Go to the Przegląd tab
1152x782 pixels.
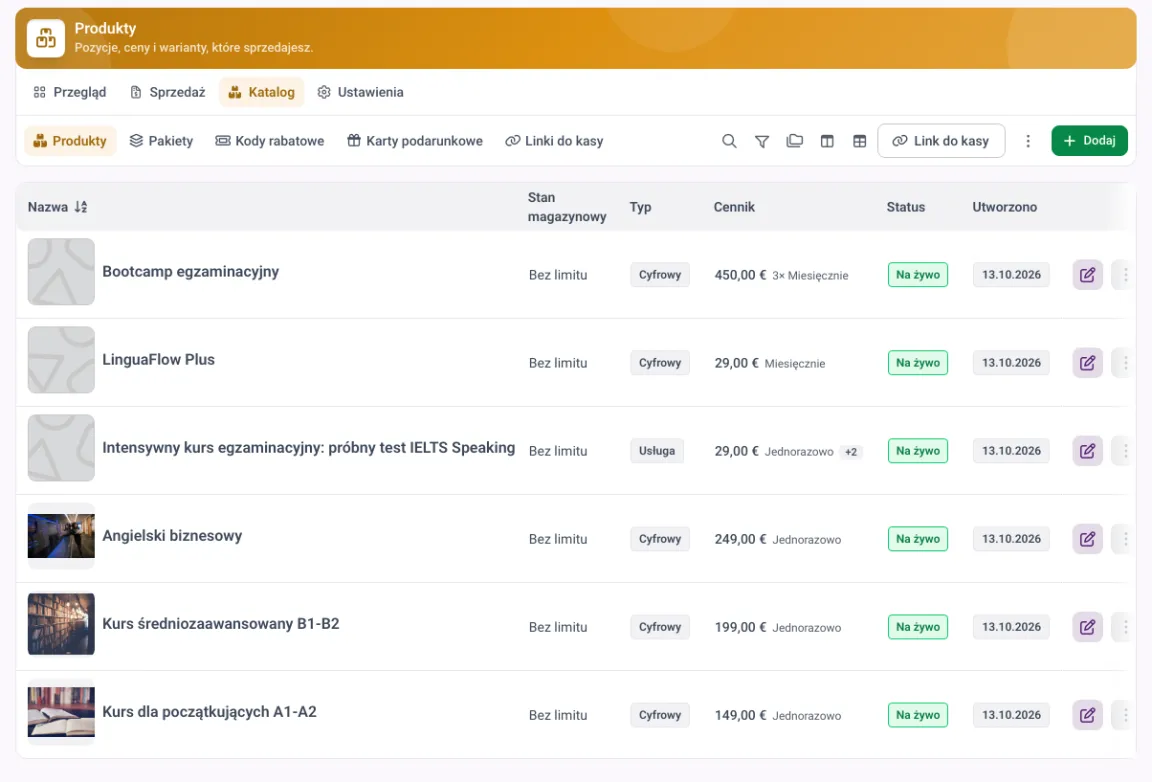click(70, 93)
